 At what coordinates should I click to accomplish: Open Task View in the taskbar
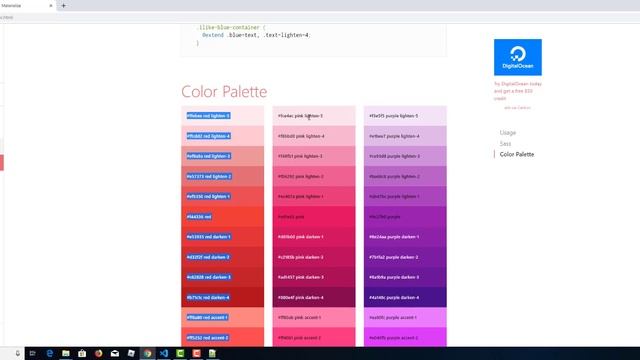[x=33, y=353]
